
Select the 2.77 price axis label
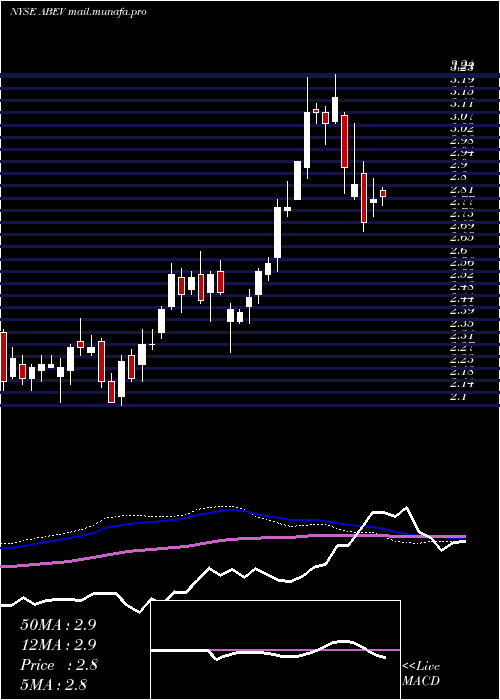point(462,202)
